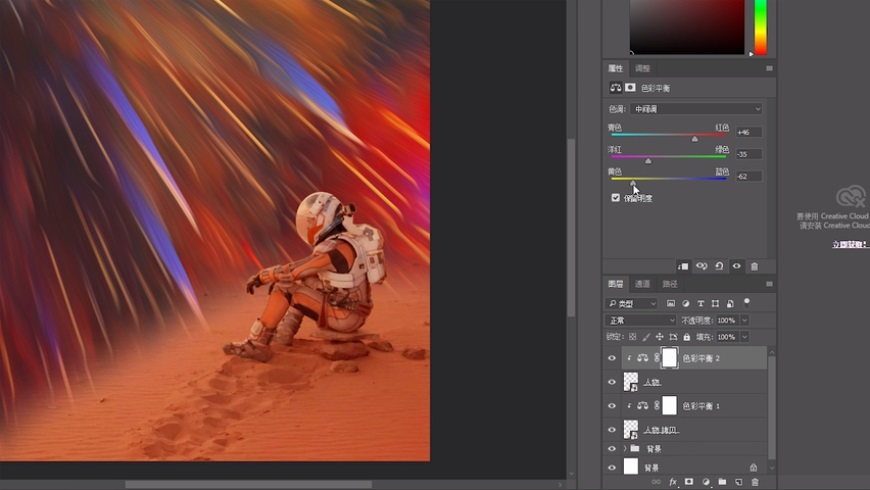Create new layer icon
The image size is (870, 490).
coord(739,482)
